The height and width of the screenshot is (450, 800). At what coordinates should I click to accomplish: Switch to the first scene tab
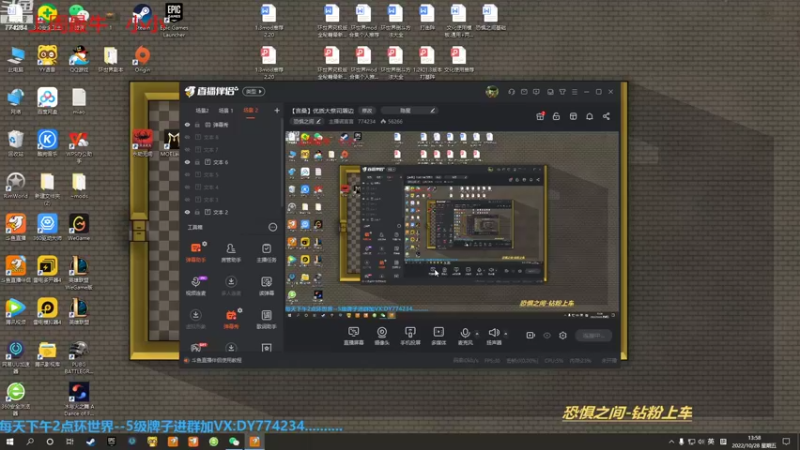(x=202, y=111)
